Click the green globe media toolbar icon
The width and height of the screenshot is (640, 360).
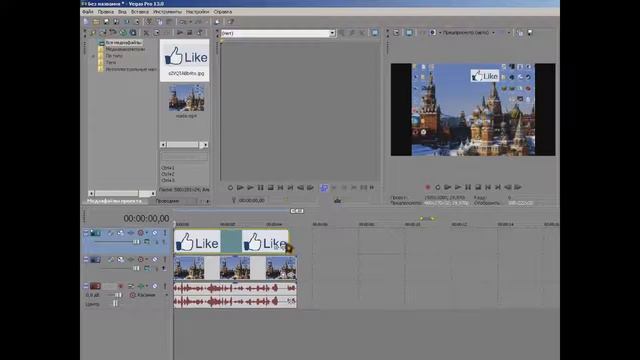coord(123,33)
